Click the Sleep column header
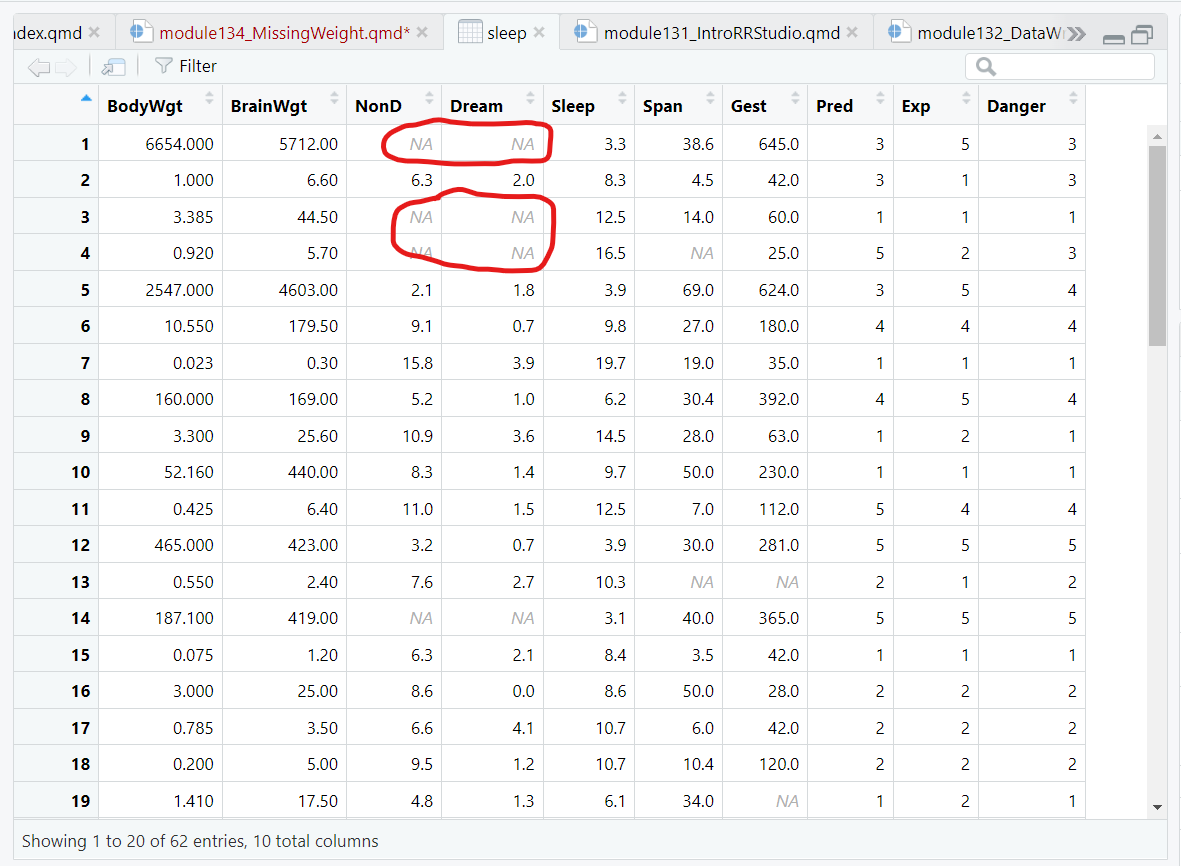Screen dimensions: 1181x866 pyautogui.click(x=573, y=106)
